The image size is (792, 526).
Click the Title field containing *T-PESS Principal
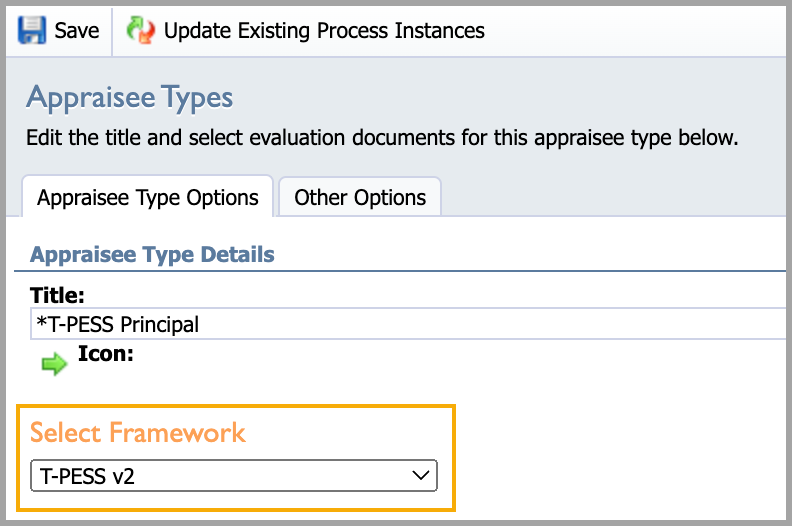(x=408, y=324)
